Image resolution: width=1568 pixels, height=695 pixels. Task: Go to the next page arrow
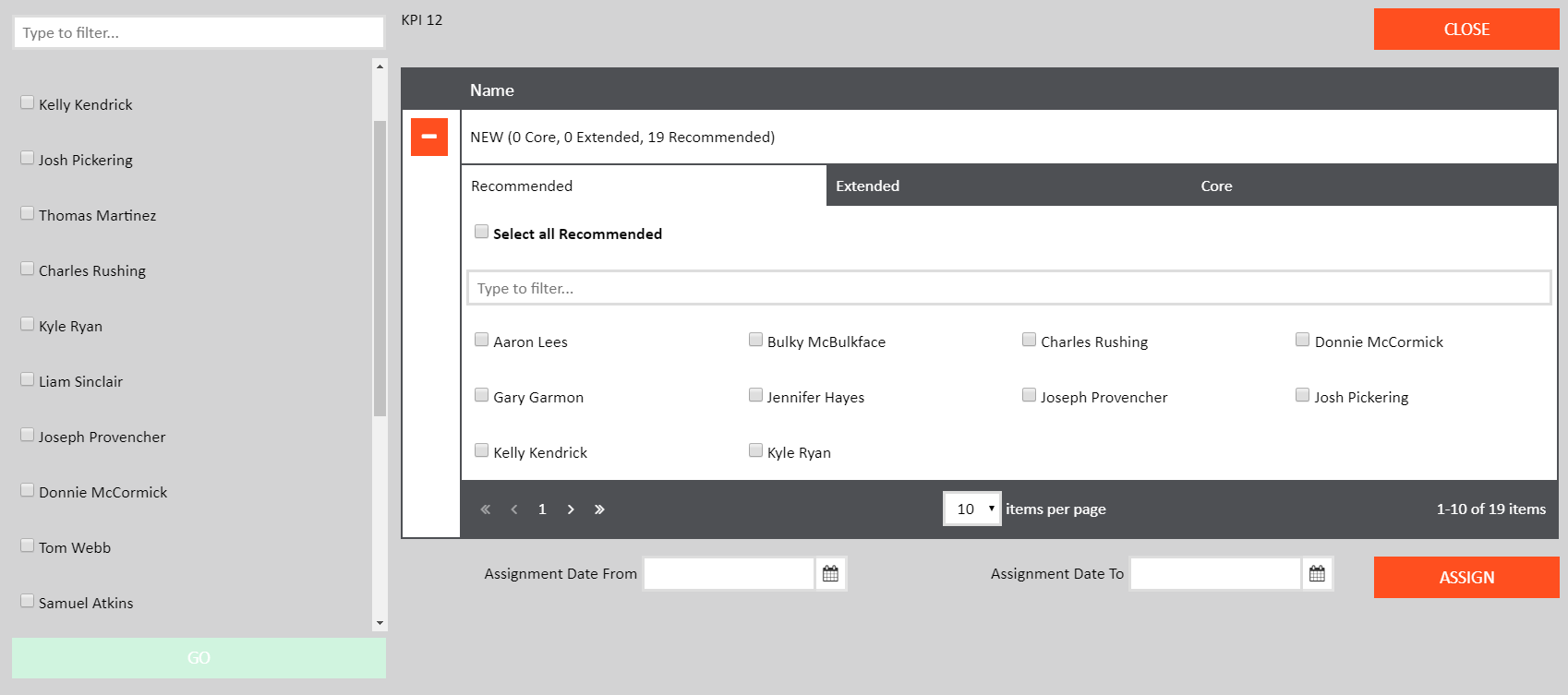(571, 509)
